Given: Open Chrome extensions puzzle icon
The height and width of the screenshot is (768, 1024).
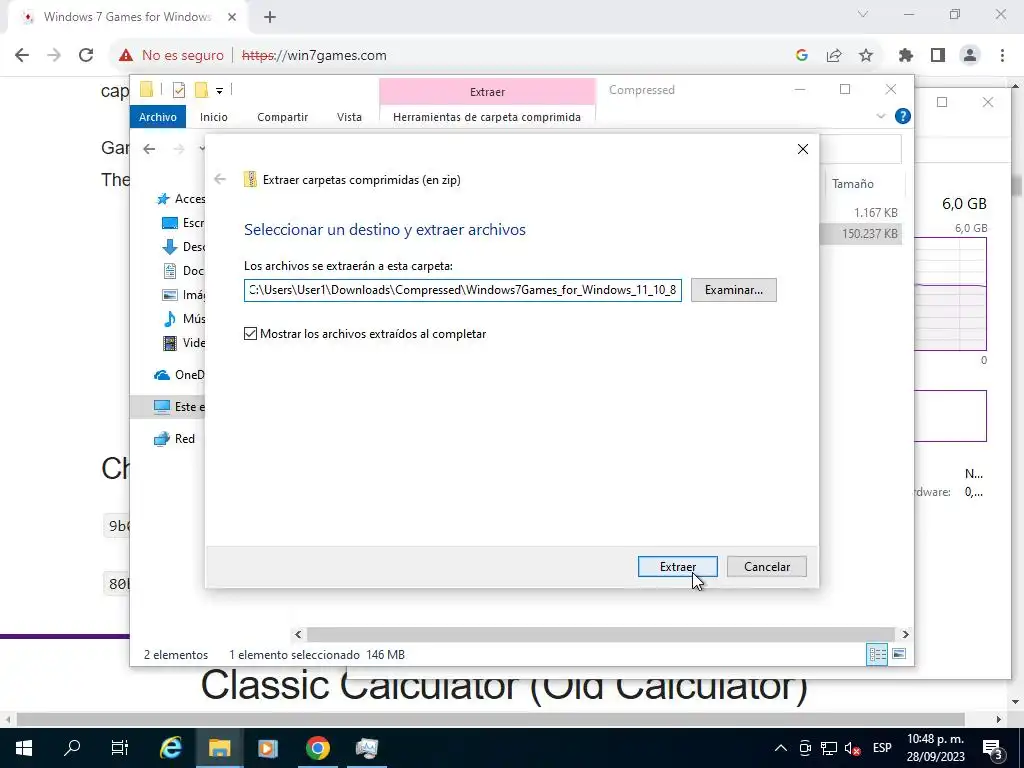Looking at the screenshot, I should tap(906, 56).
